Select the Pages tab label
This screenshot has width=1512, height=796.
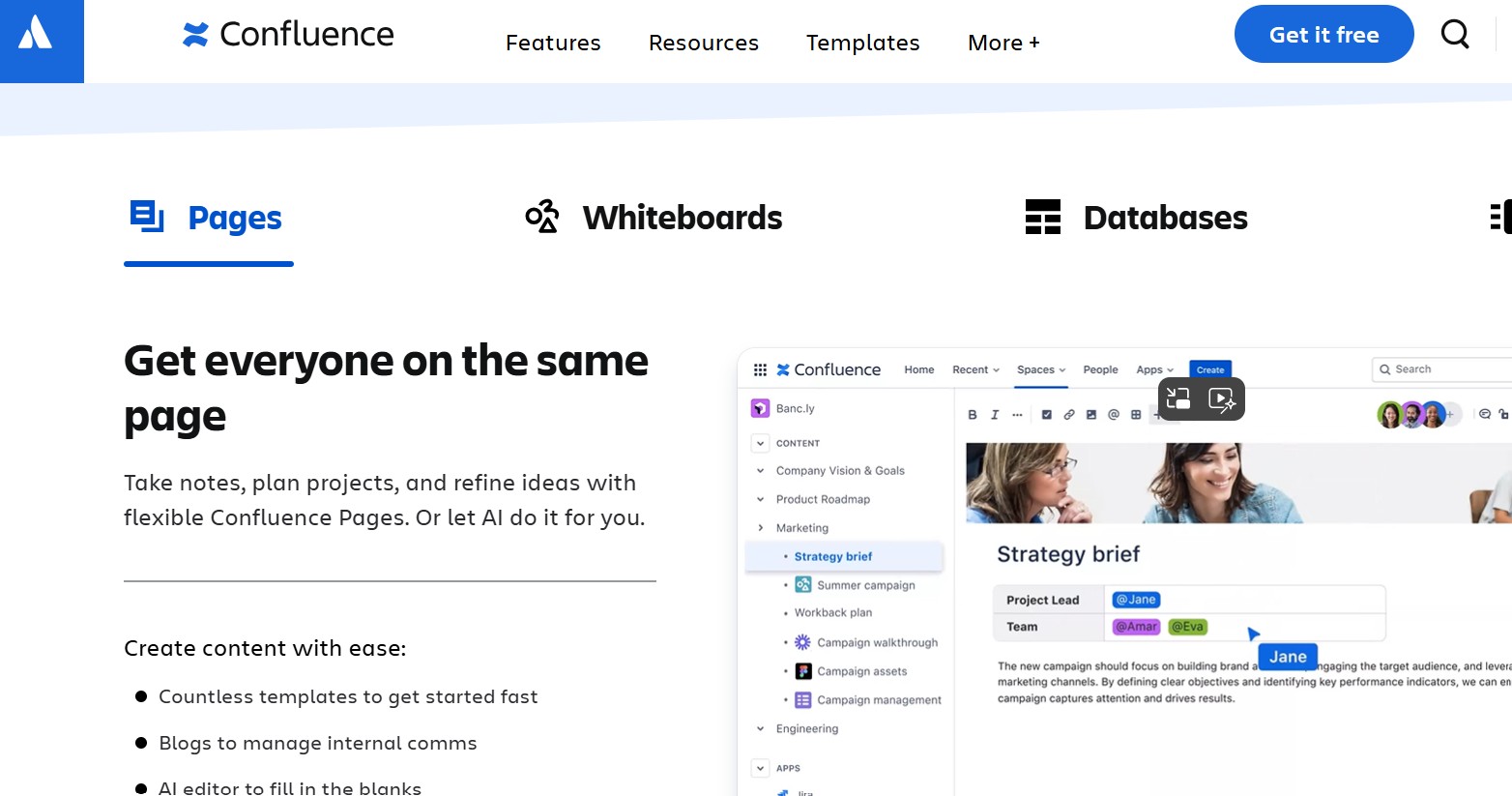pos(235,219)
